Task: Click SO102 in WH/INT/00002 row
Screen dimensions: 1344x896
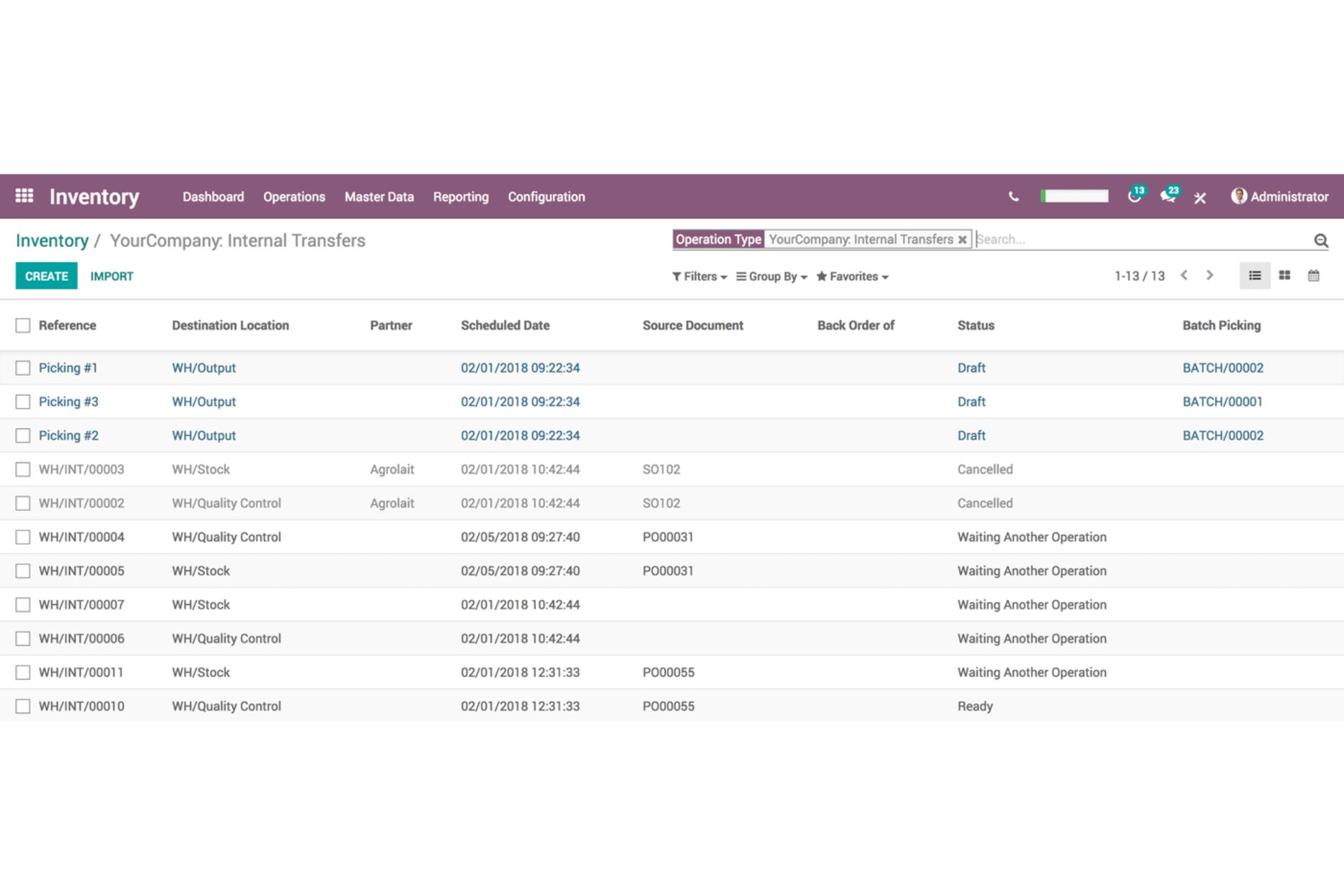Action: (x=661, y=503)
